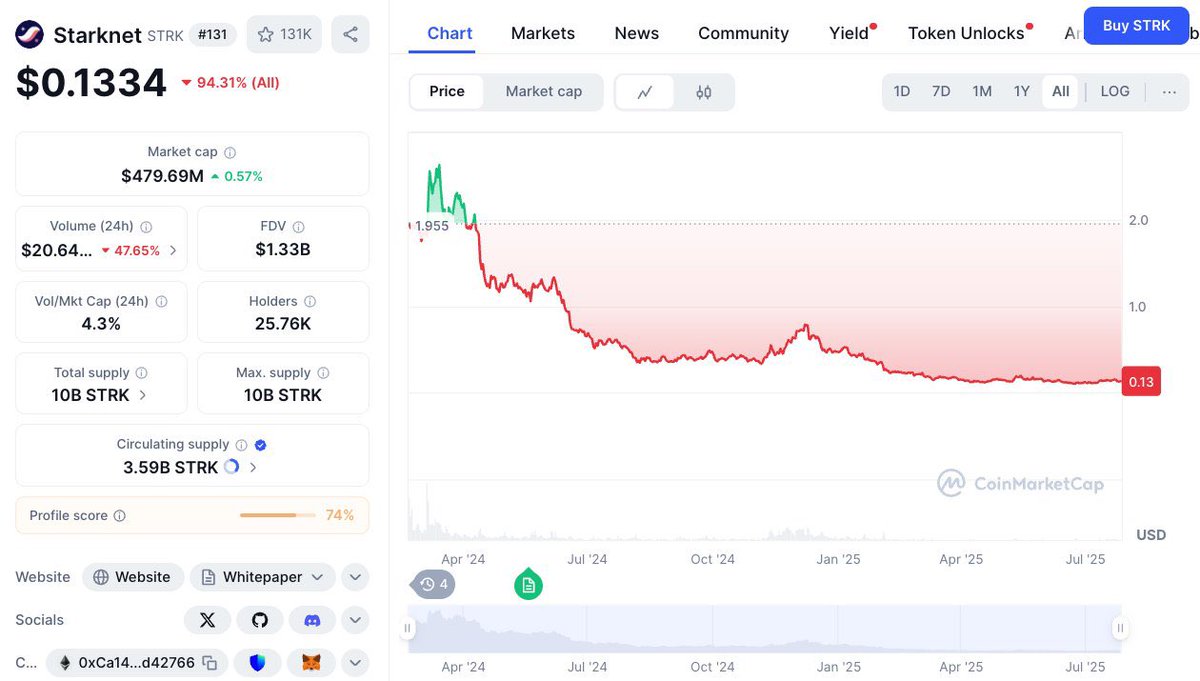Open the News tab
This screenshot has width=1200, height=681.
coord(637,33)
